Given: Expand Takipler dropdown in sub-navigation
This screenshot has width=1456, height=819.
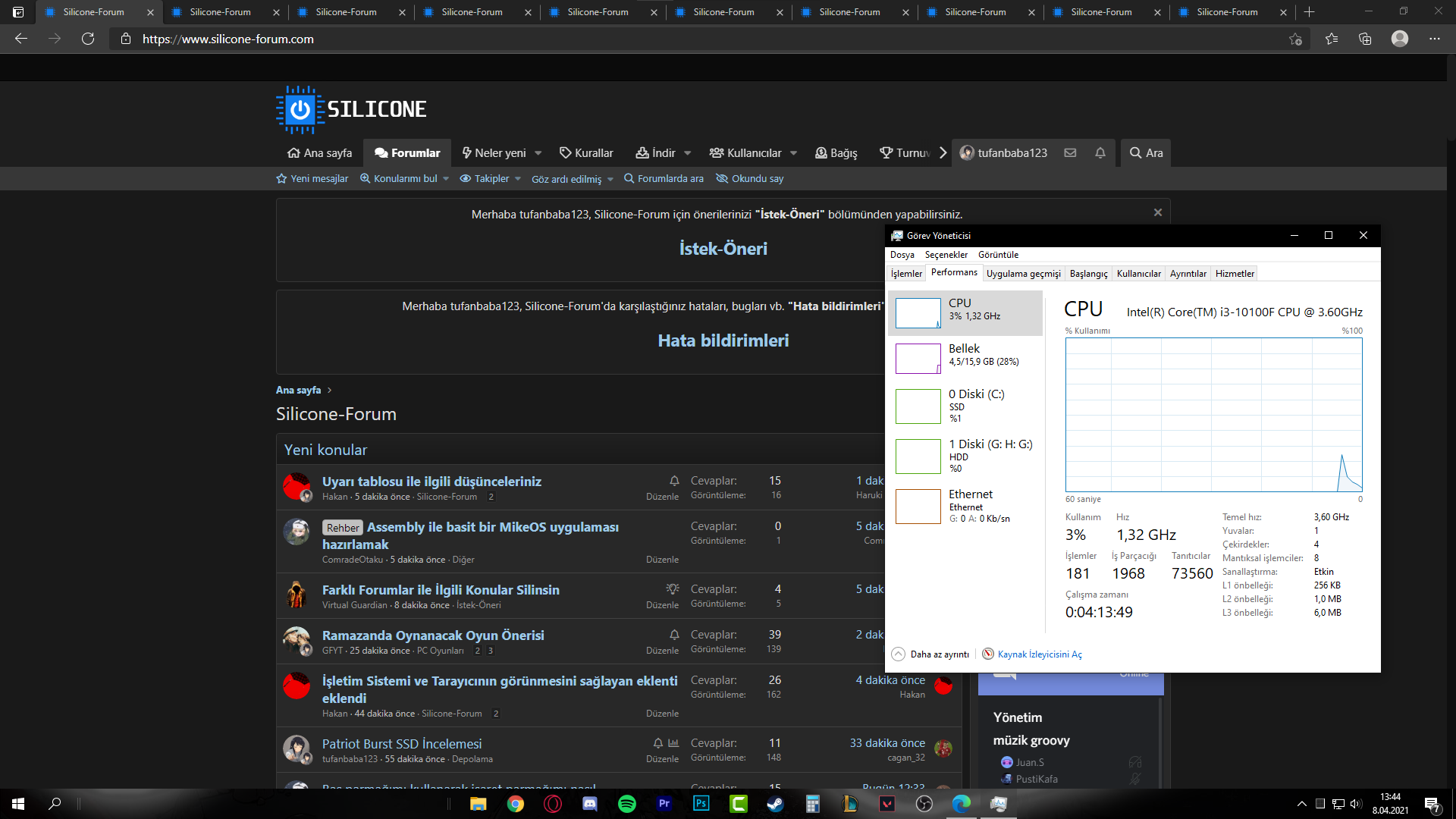Looking at the screenshot, I should [x=518, y=179].
